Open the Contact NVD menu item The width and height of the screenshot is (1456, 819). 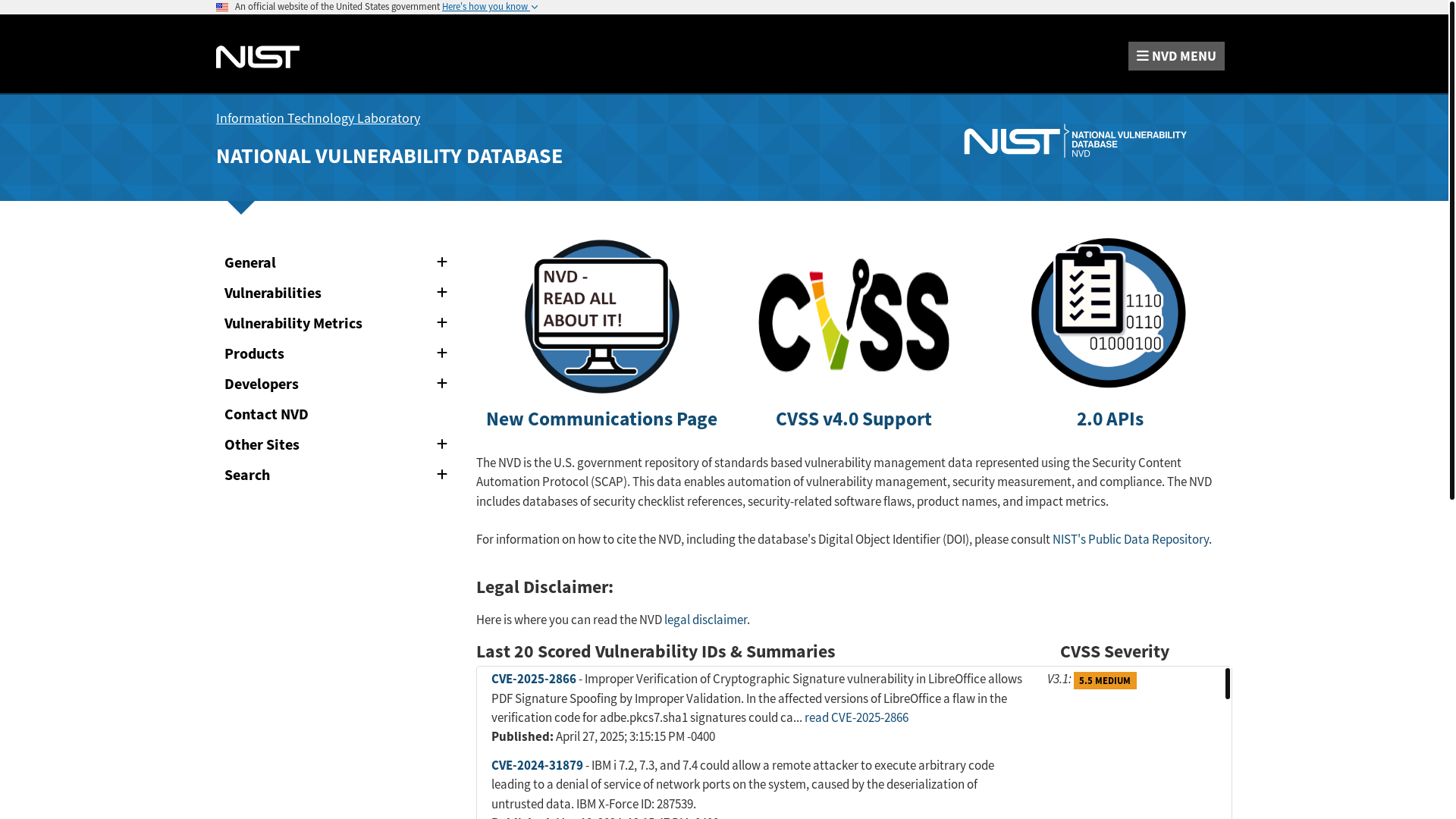click(266, 414)
